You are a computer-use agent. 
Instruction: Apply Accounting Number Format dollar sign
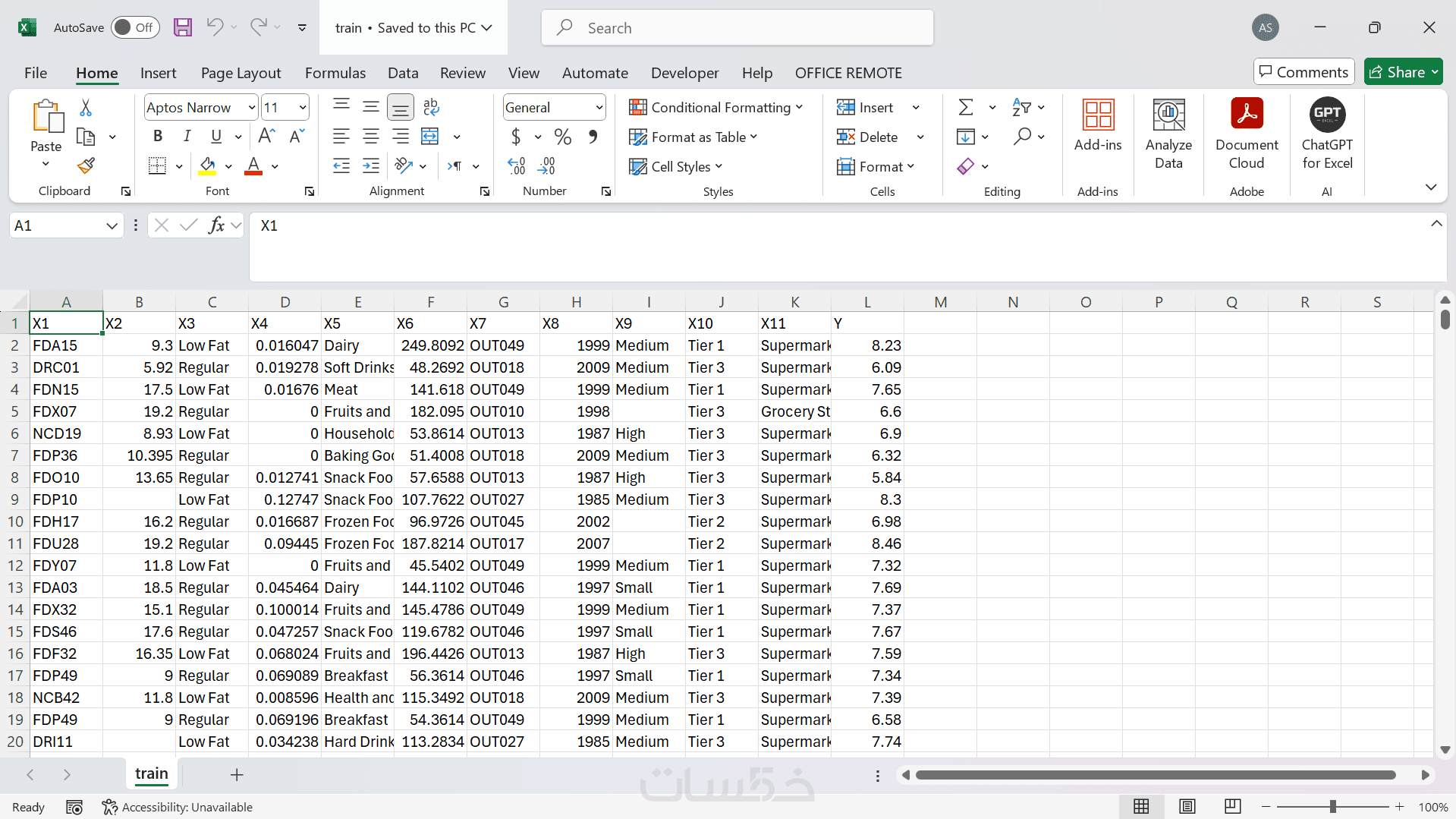point(516,137)
